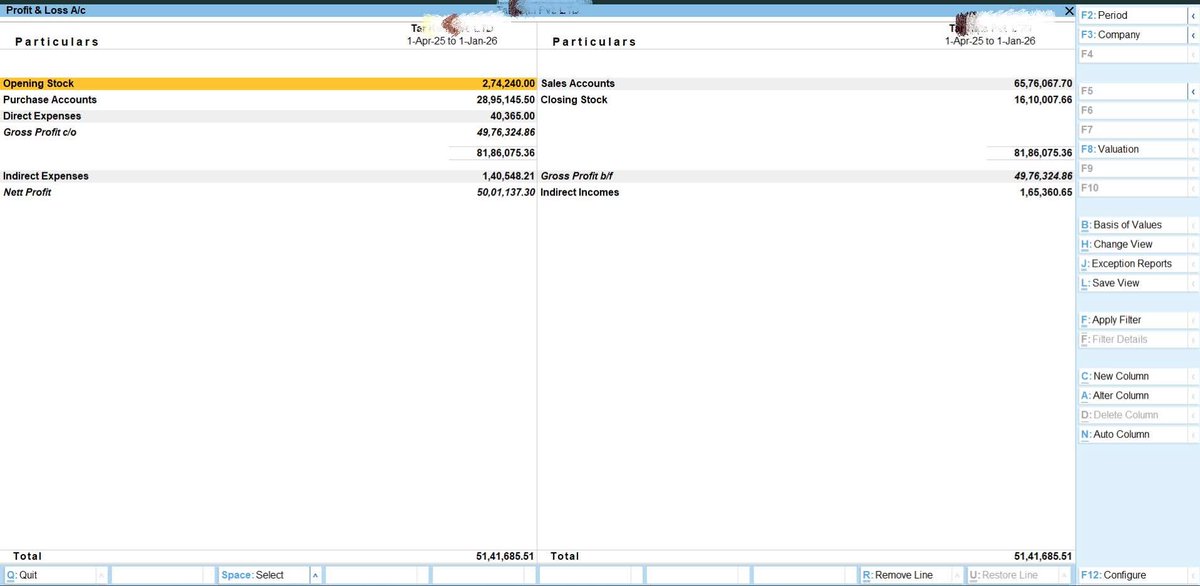Image resolution: width=1200 pixels, height=586 pixels.
Task: Expand chevron next to F8 Valuation
Action: 1193,149
